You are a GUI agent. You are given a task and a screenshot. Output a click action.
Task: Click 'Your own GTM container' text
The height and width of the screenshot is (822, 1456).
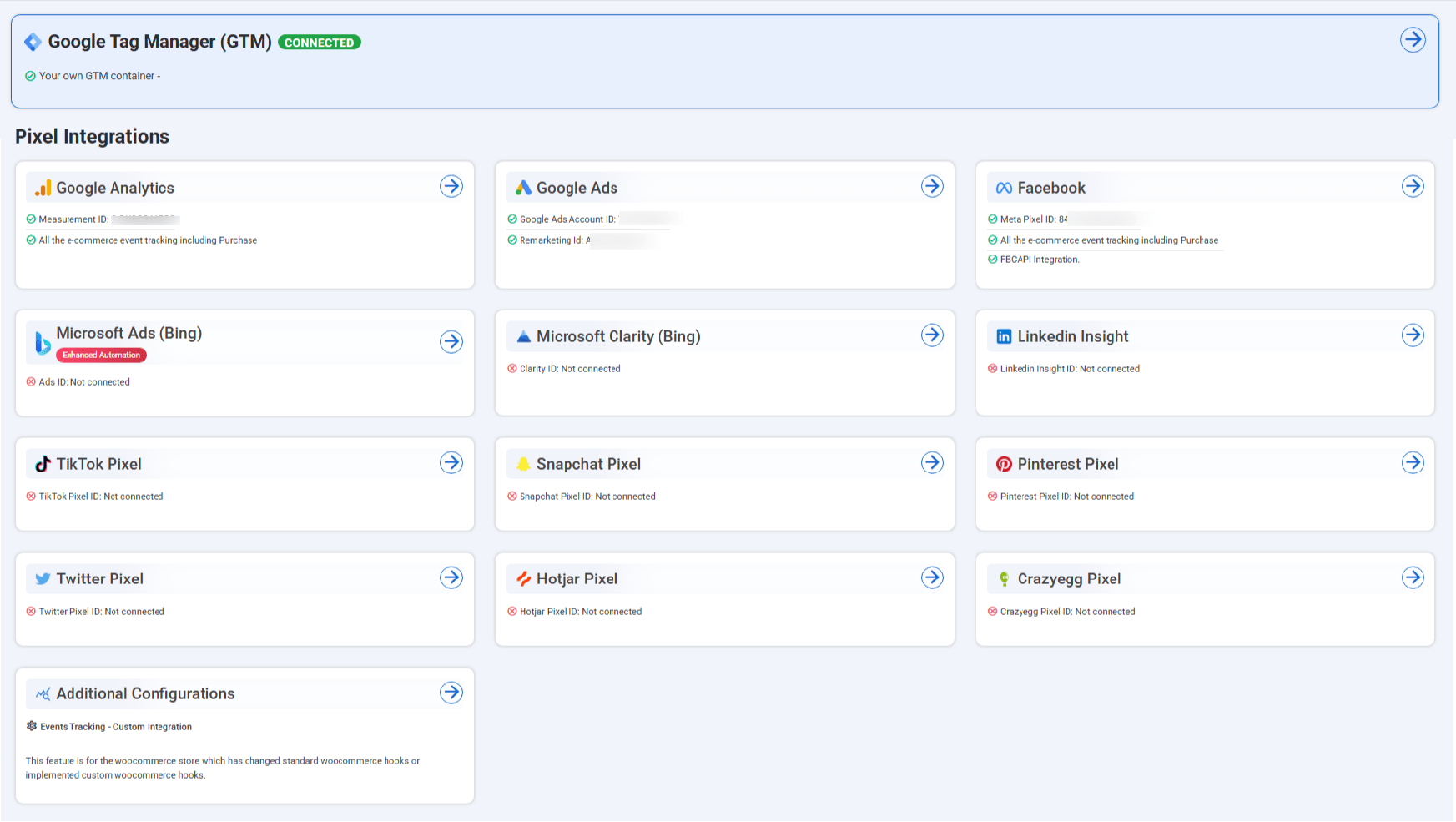point(99,76)
